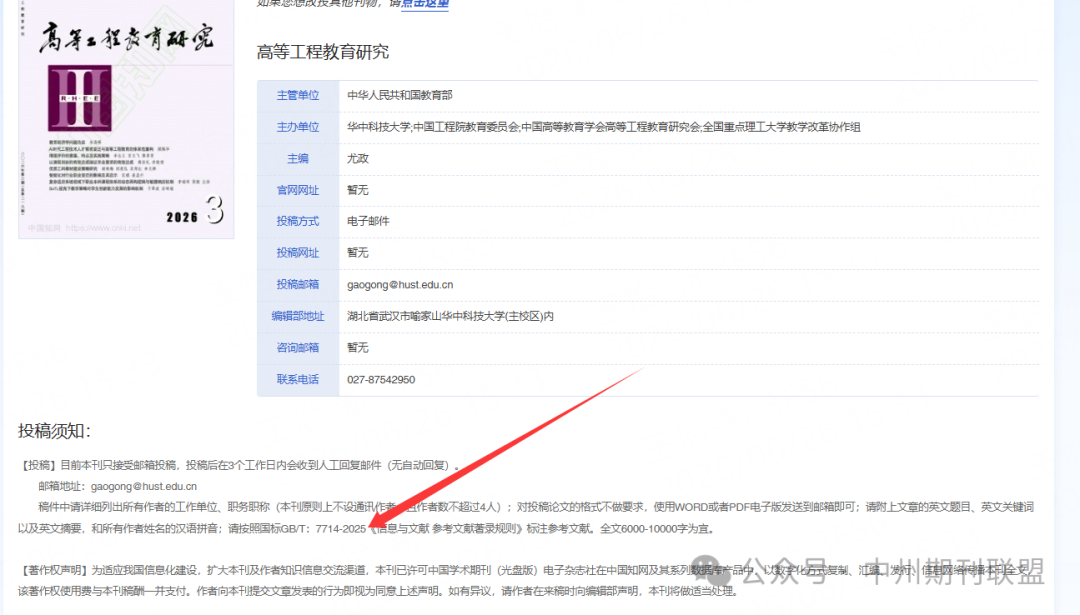Click the 投稿方式 row label

(x=298, y=221)
